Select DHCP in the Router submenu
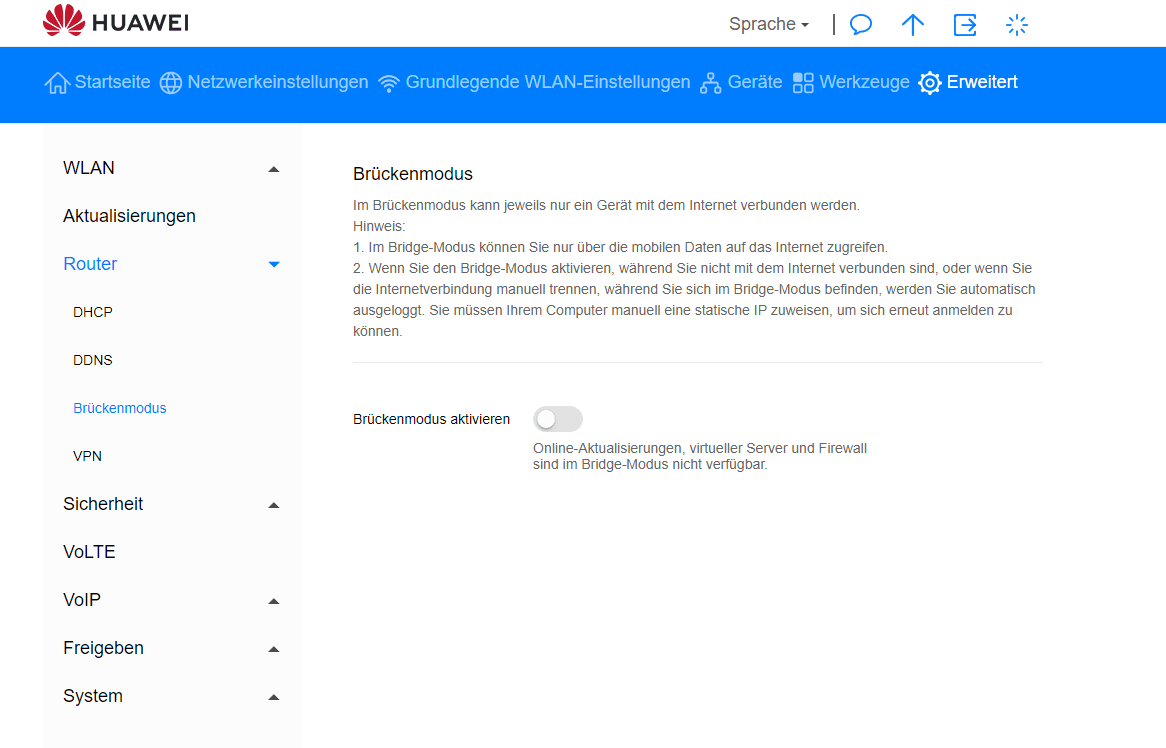The width and height of the screenshot is (1166, 748). click(93, 312)
